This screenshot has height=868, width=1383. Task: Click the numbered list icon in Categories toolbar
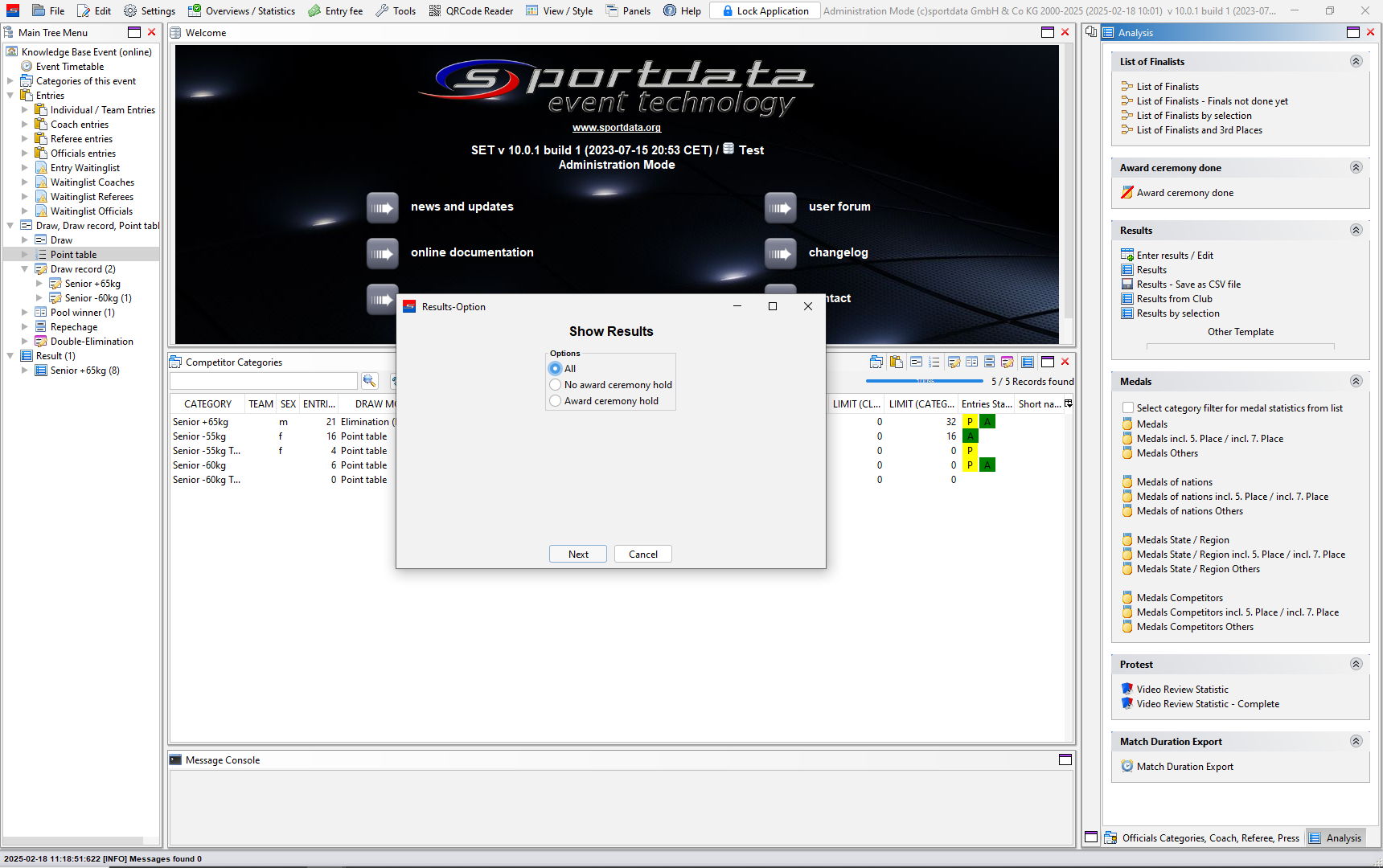(x=934, y=362)
